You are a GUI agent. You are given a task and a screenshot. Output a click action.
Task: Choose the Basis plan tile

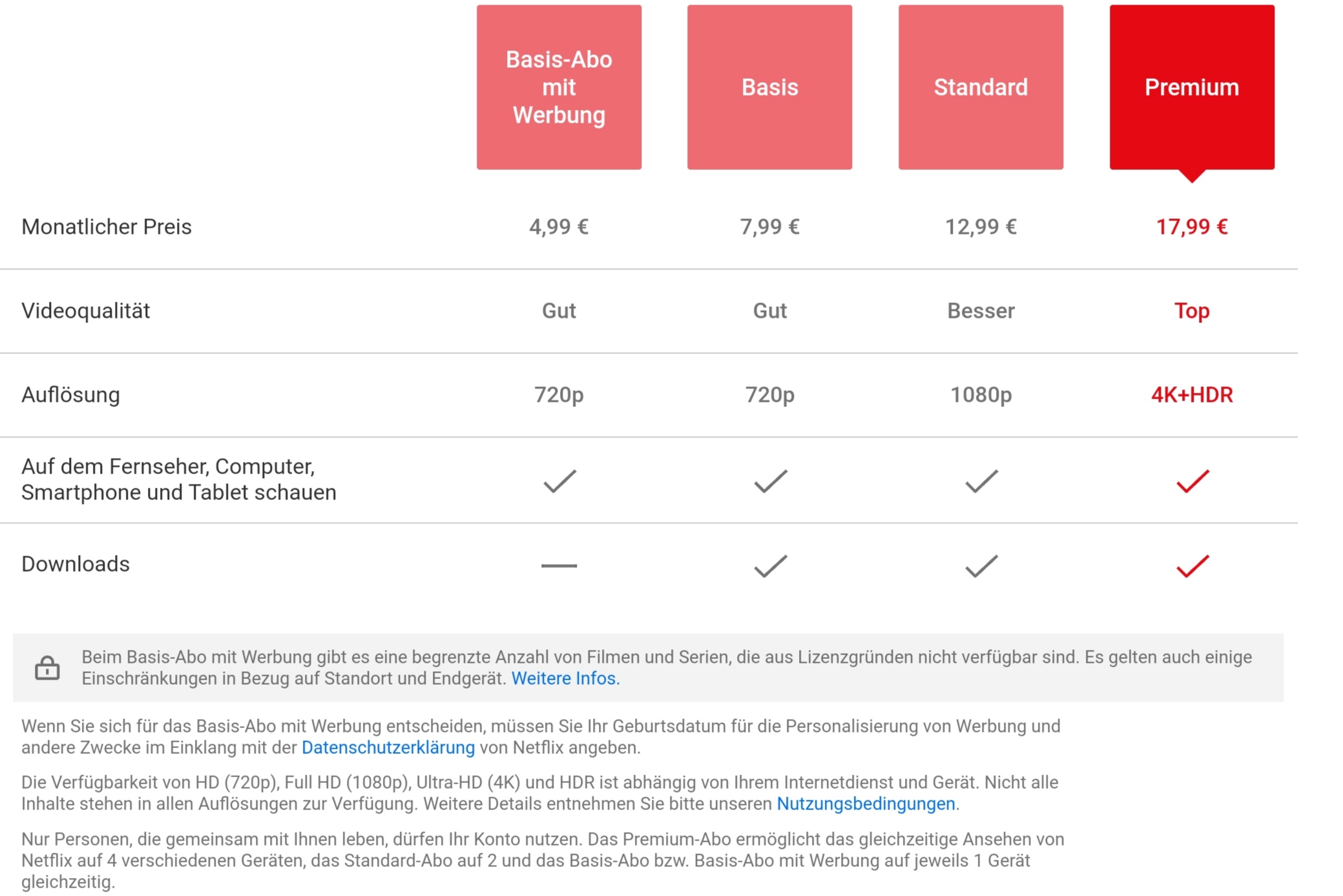[x=769, y=87]
